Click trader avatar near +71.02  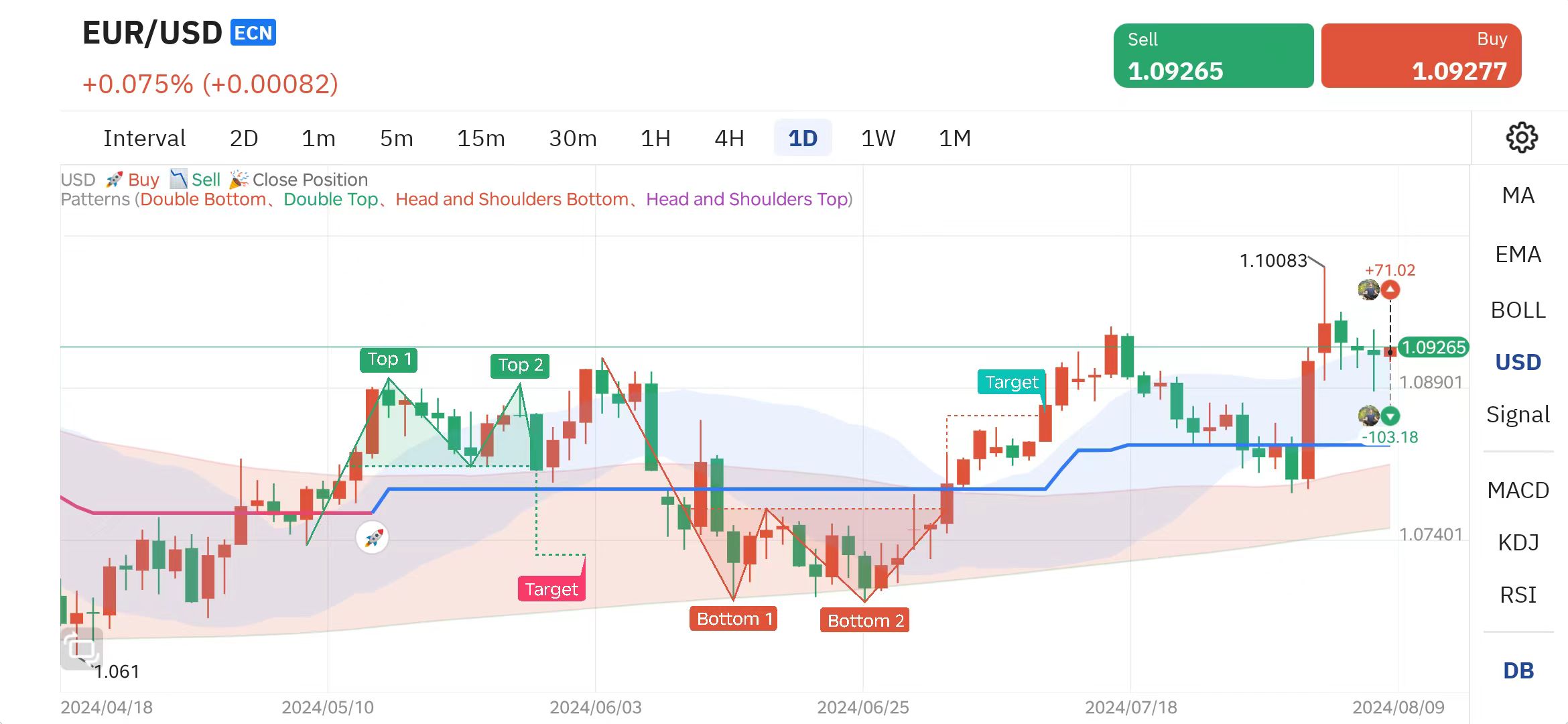(x=1368, y=290)
